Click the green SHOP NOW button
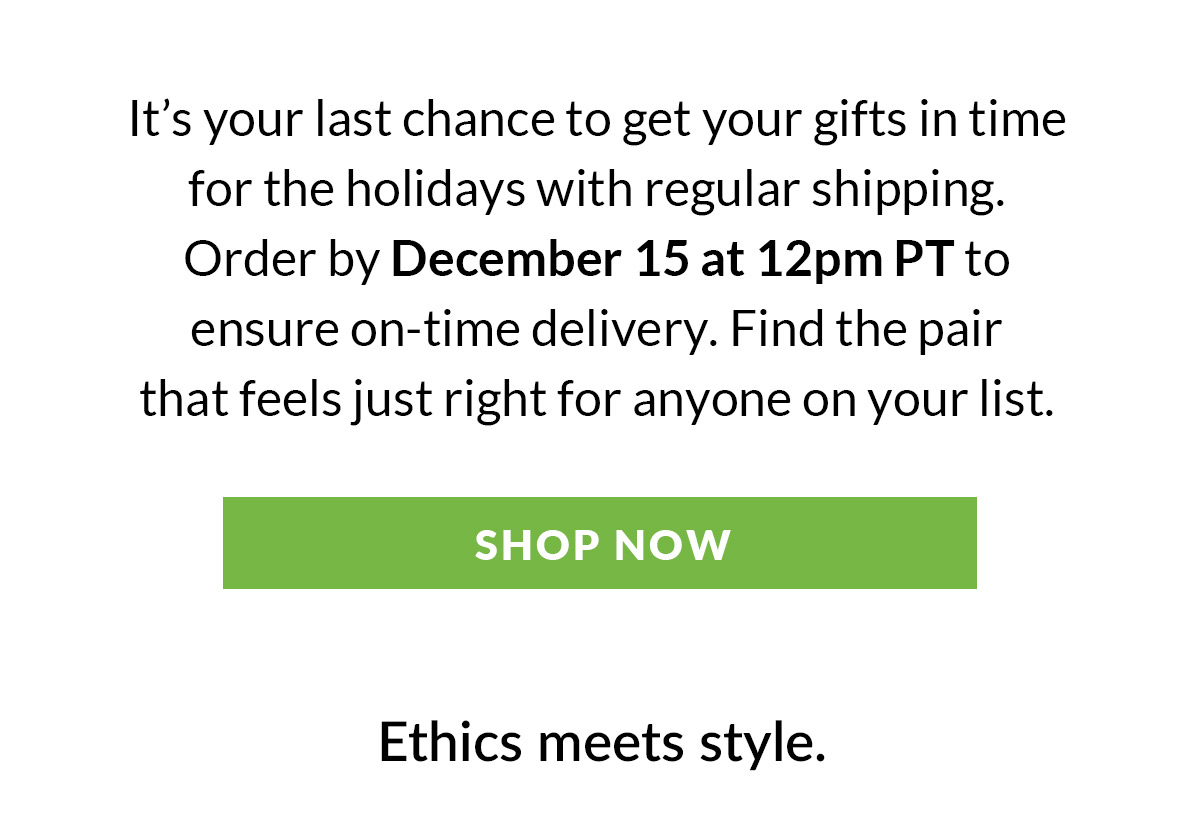Viewport: 1200px width, 821px height. coord(599,543)
